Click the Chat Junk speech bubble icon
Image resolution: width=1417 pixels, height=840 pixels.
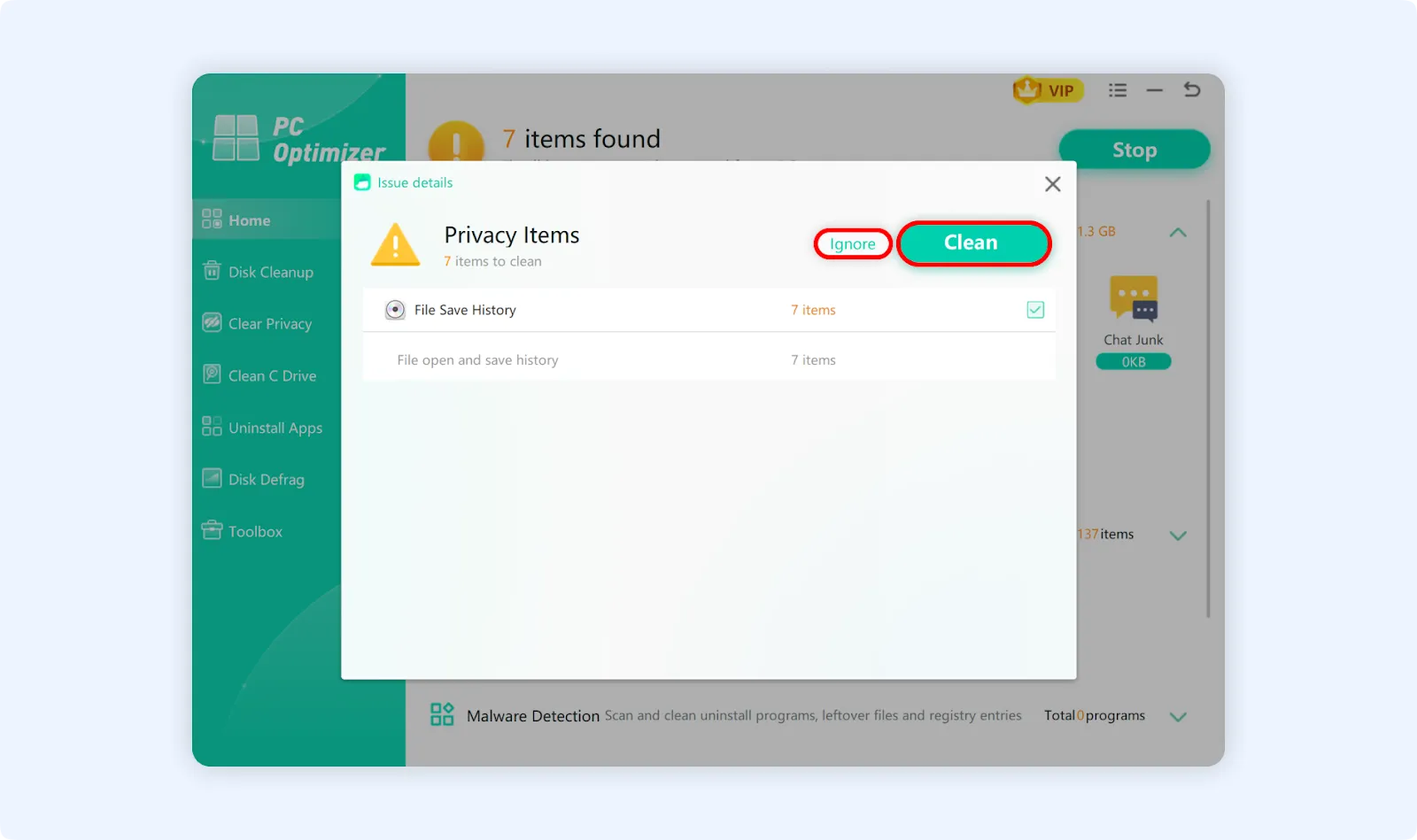click(1134, 298)
